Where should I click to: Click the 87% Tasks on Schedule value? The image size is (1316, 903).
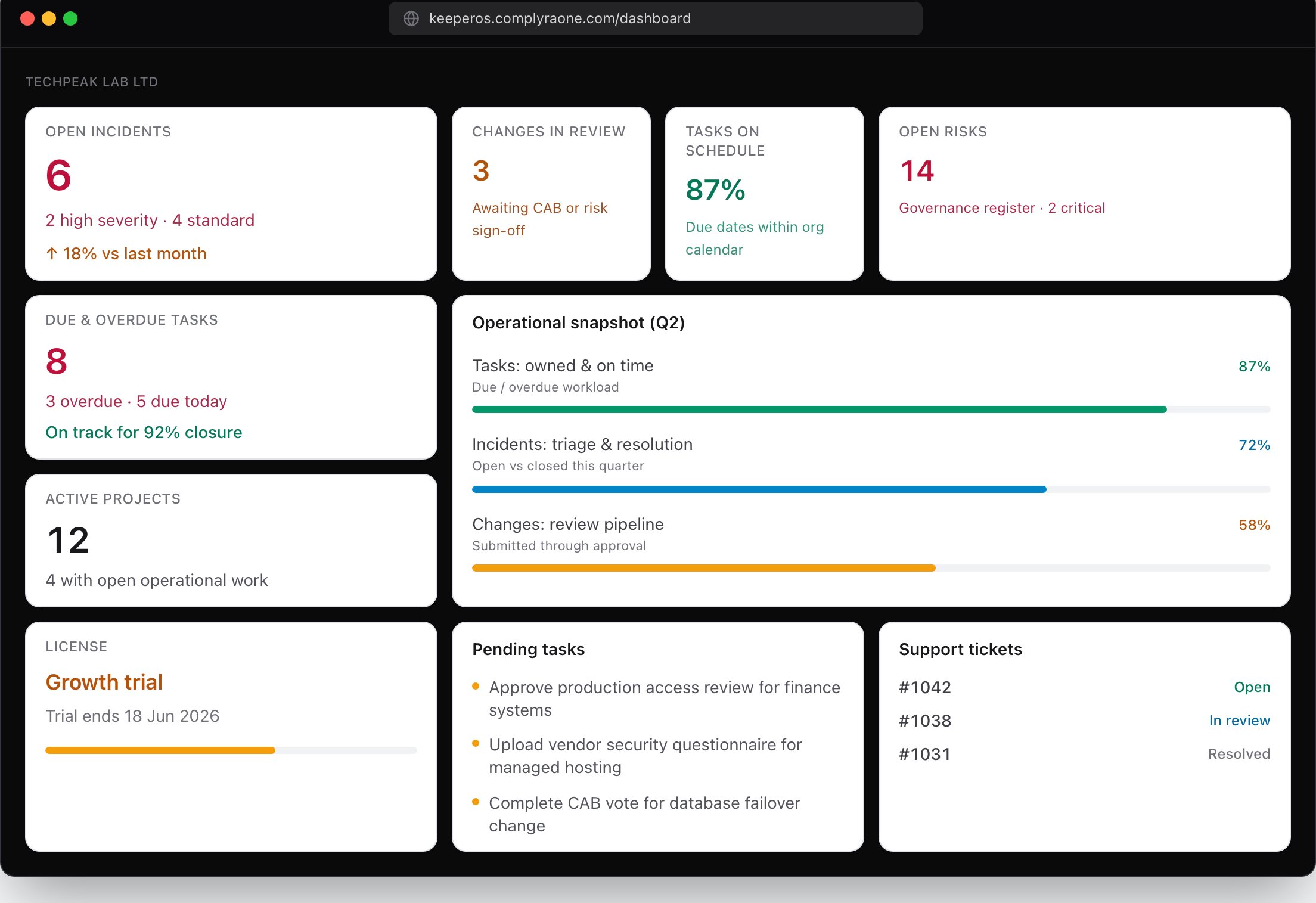tap(715, 190)
